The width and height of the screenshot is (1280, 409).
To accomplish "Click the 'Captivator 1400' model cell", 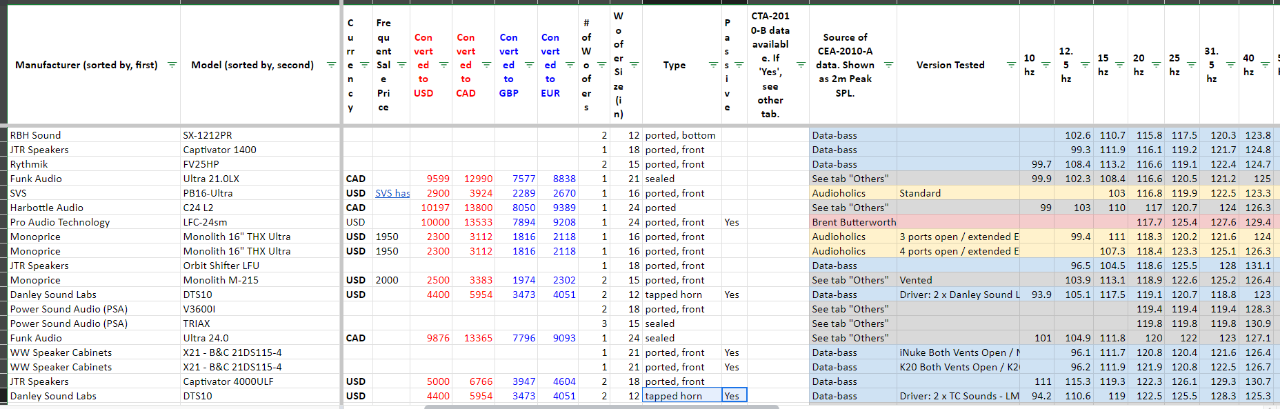I will [260, 149].
